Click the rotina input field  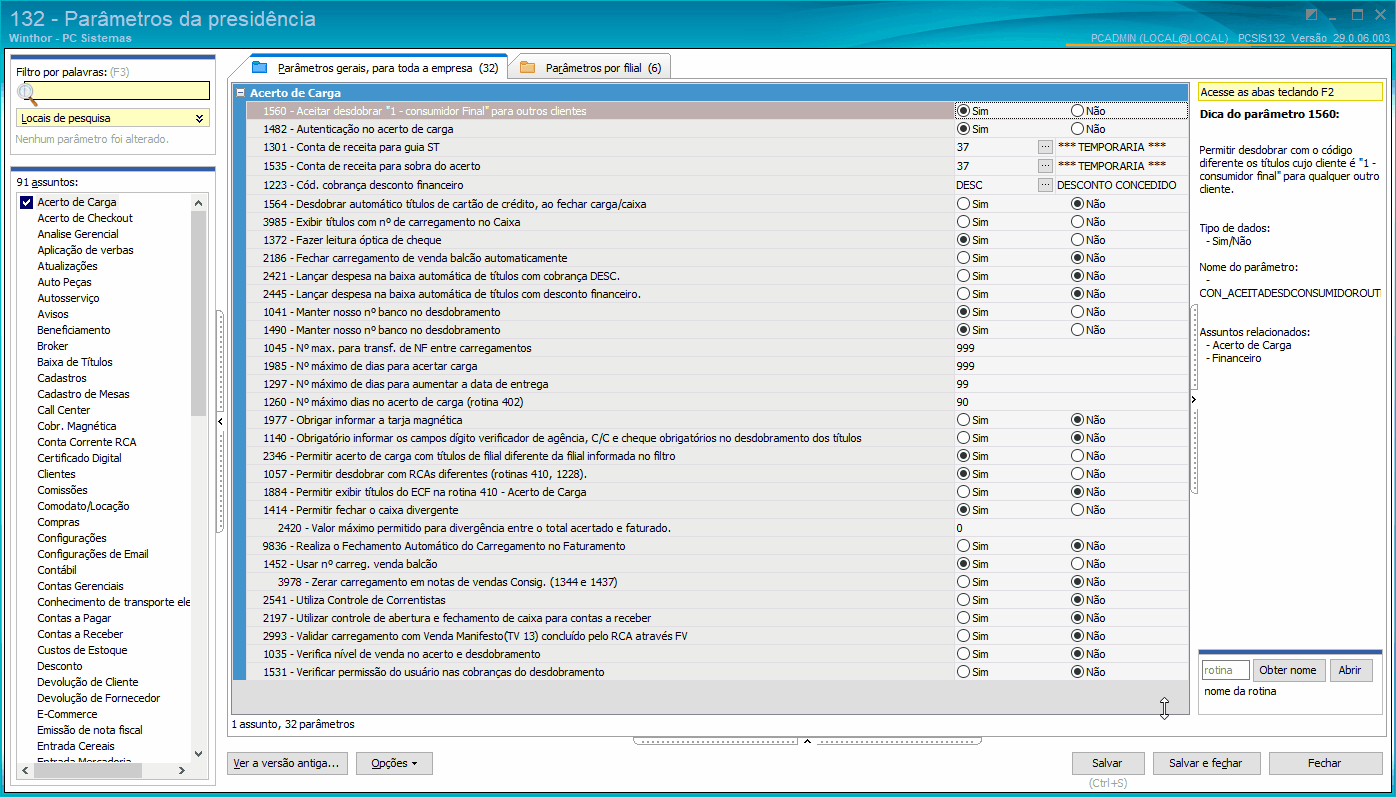1225,670
